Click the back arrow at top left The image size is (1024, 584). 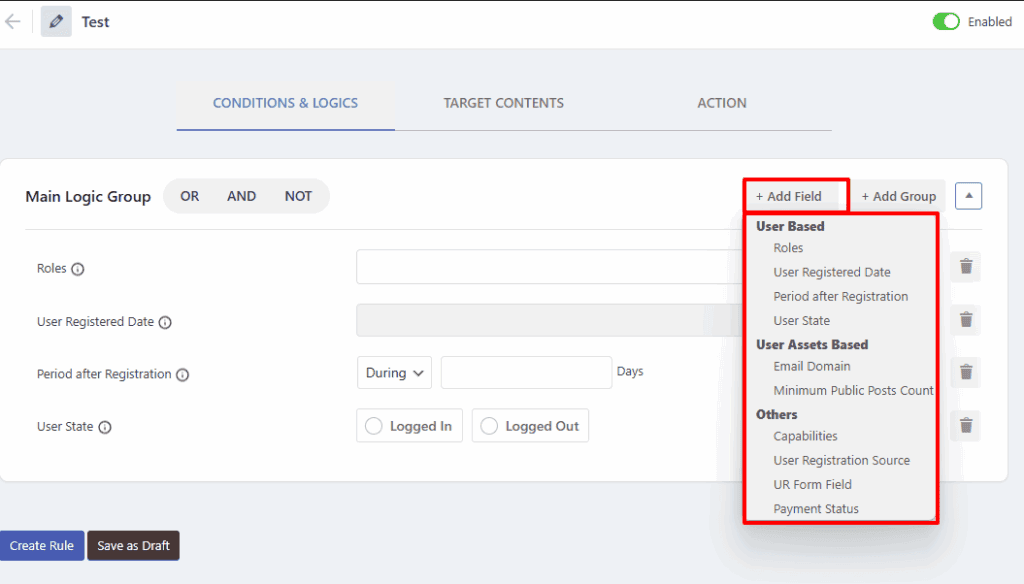click(x=14, y=21)
